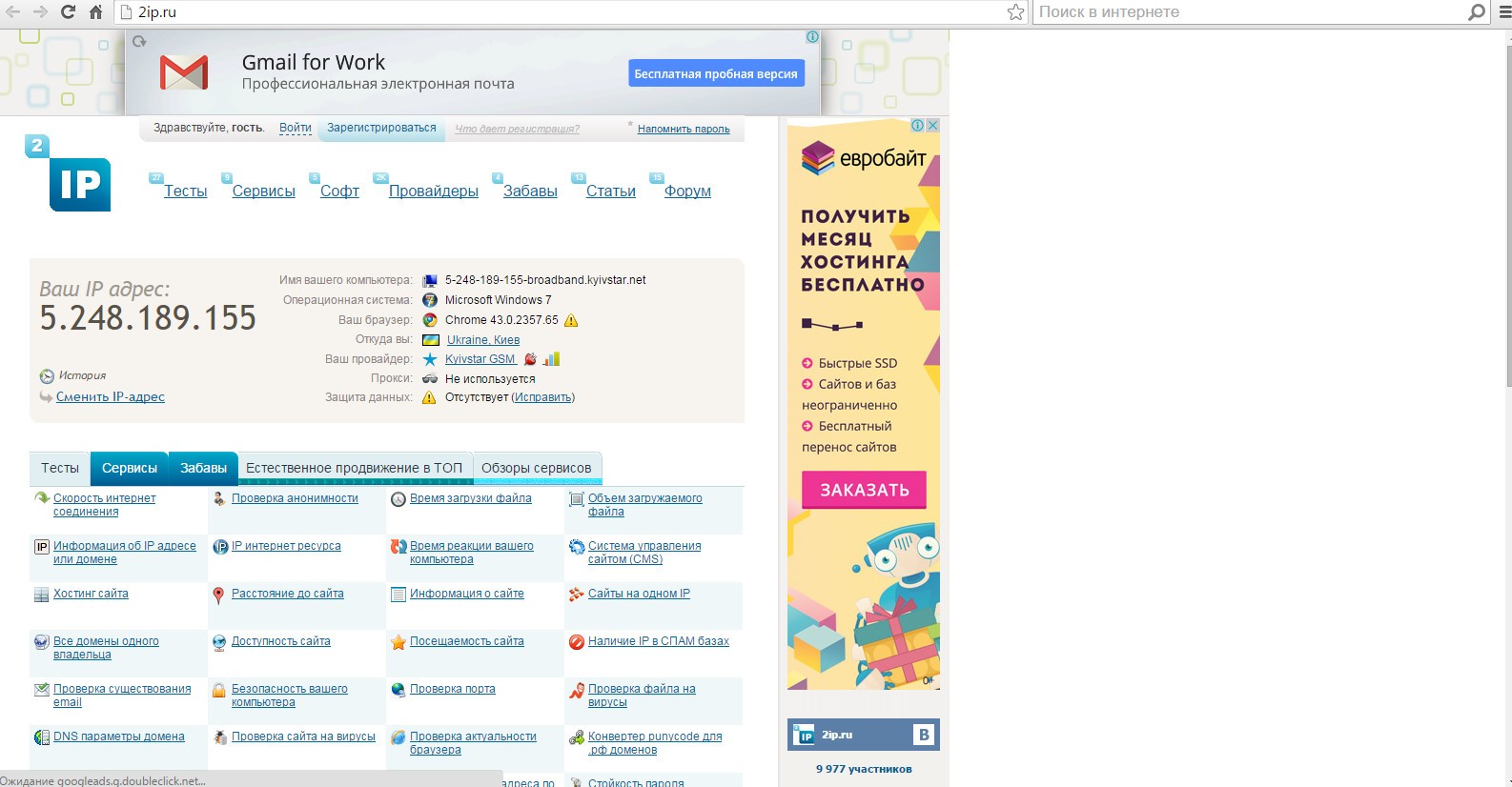Screen dimensions: 1512x787
Task: Bookmark page with star icon
Action: coord(1016,11)
